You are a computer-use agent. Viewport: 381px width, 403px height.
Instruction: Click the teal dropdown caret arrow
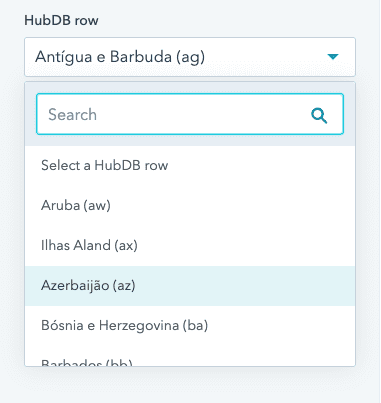pyautogui.click(x=333, y=57)
